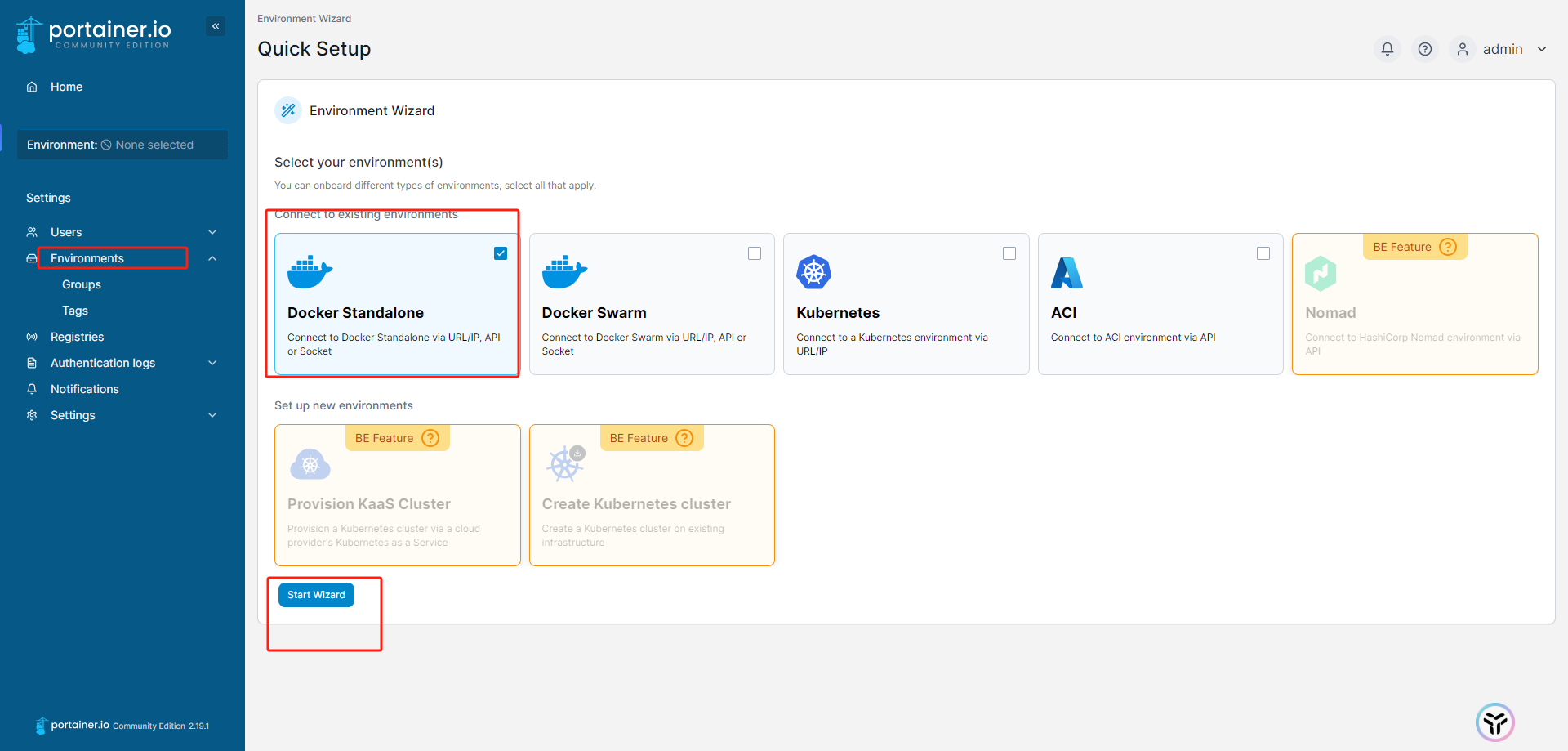Click the Registries broadcast icon
The height and width of the screenshot is (751, 1568).
click(32, 337)
